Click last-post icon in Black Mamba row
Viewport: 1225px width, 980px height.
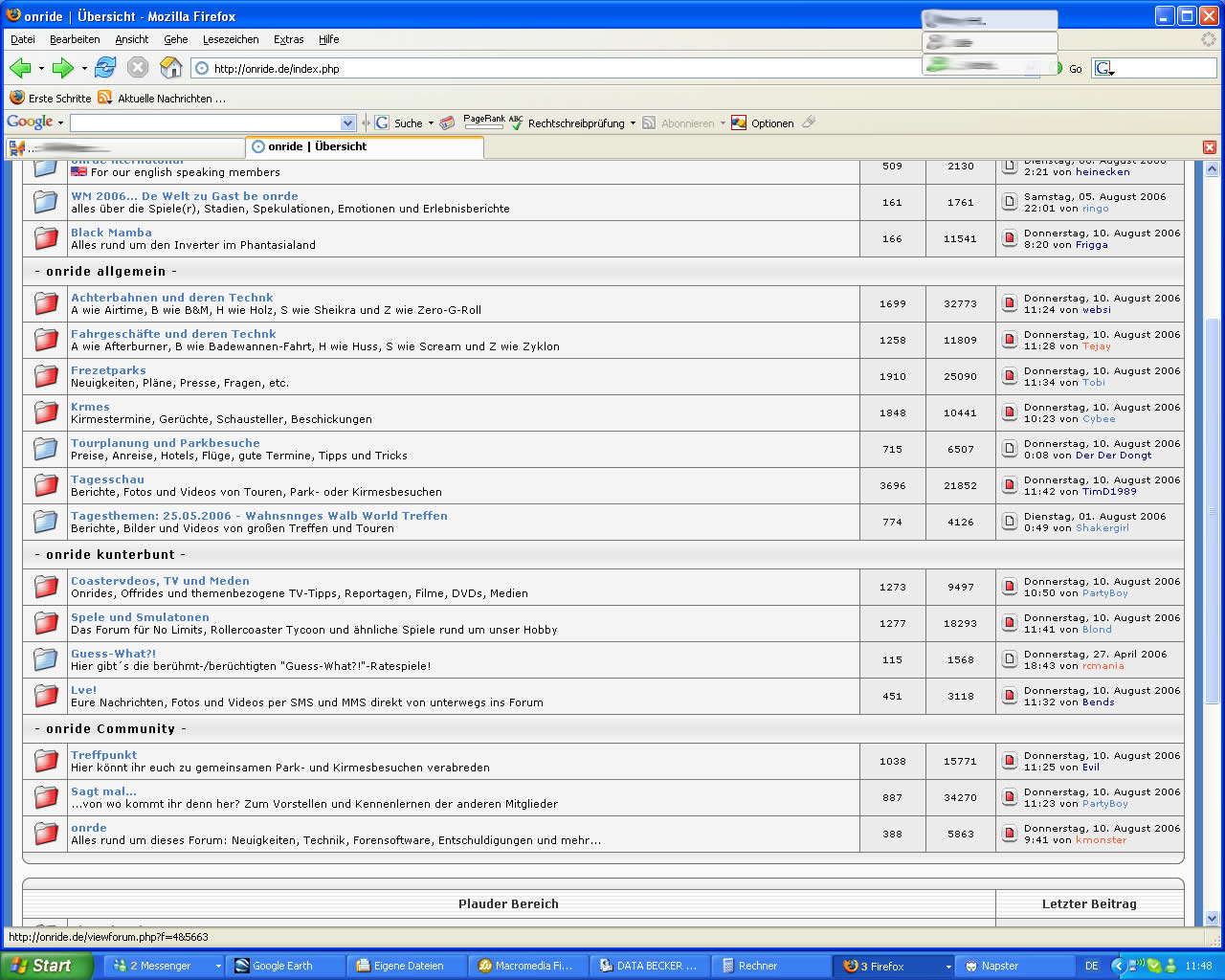1009,238
